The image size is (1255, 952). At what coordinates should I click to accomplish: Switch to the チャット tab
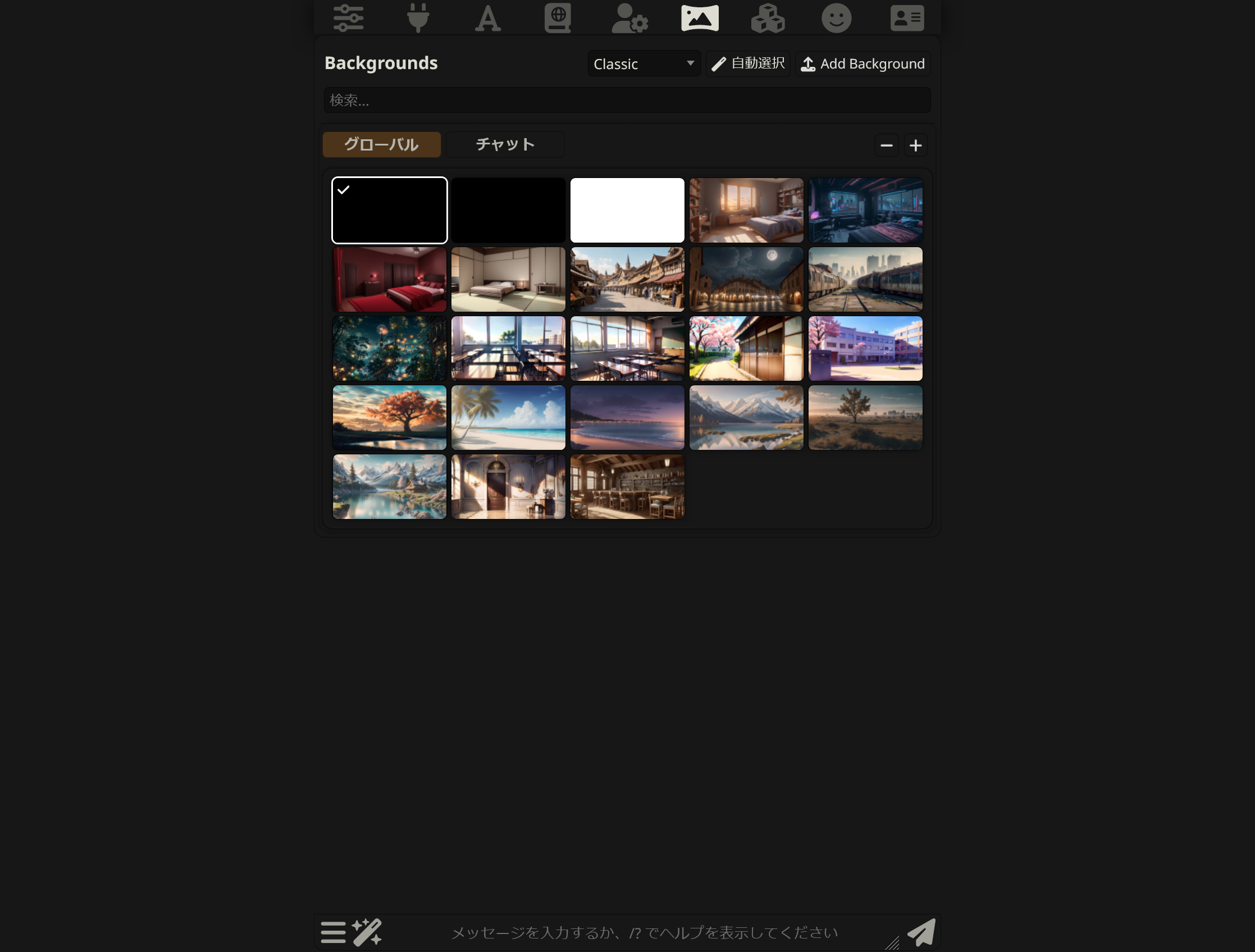505,145
